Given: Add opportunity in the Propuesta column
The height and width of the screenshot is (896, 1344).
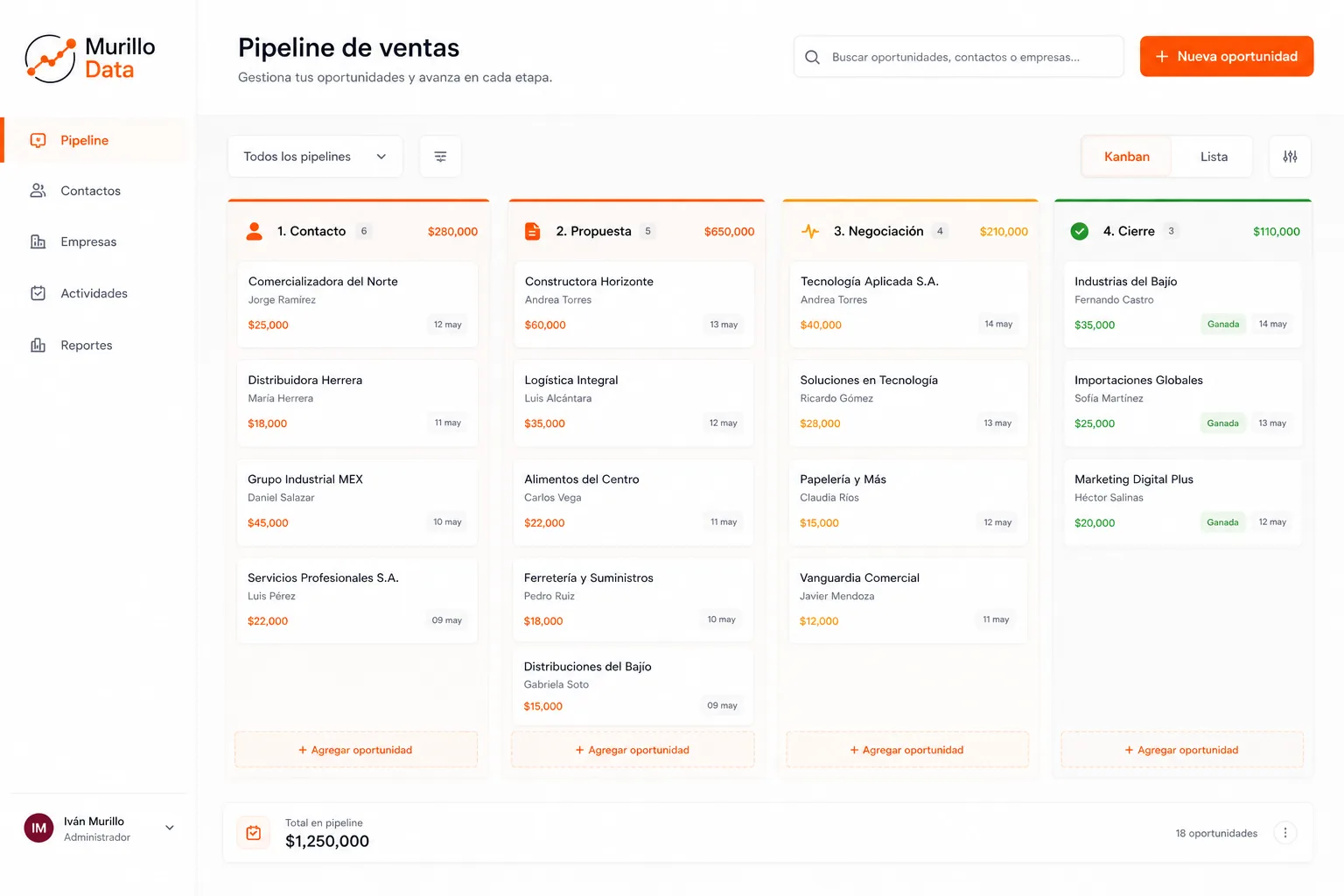Looking at the screenshot, I should 633,750.
